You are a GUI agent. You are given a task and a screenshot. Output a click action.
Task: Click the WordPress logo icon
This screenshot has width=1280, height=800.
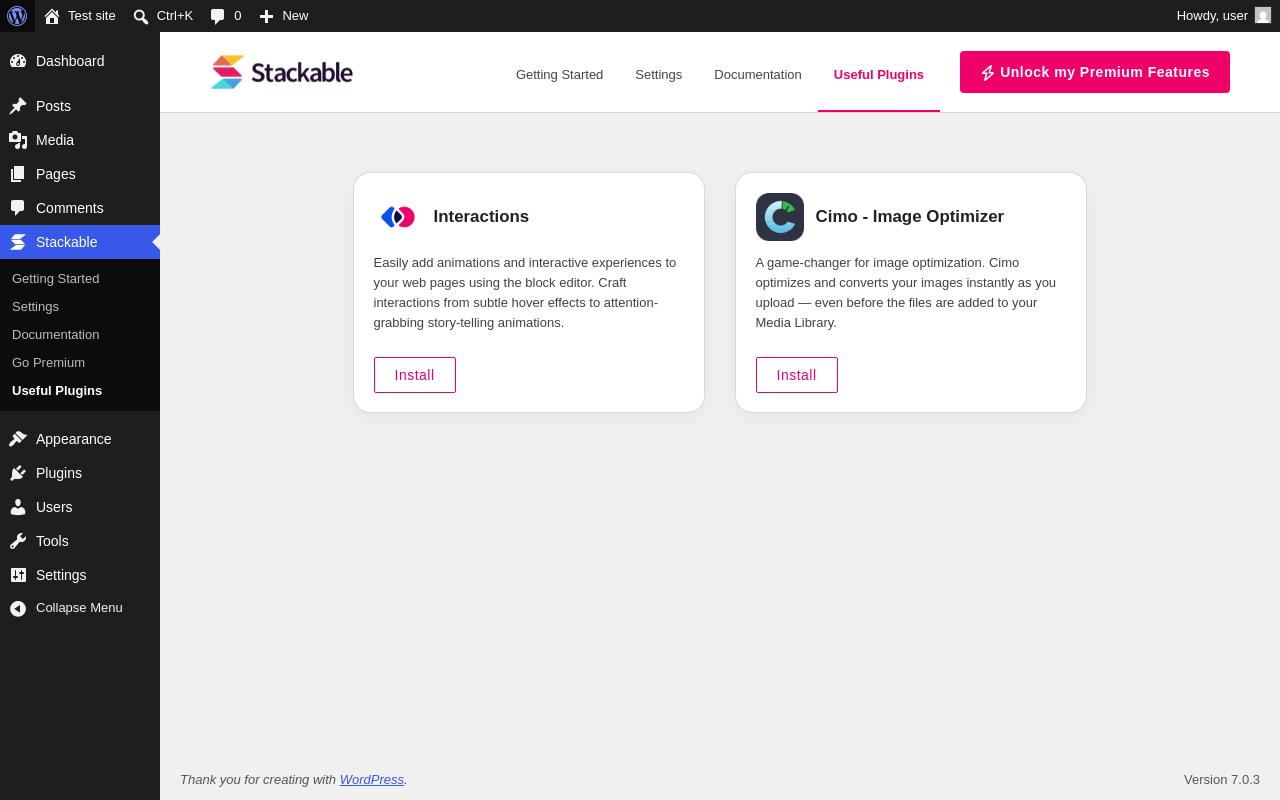[17, 16]
